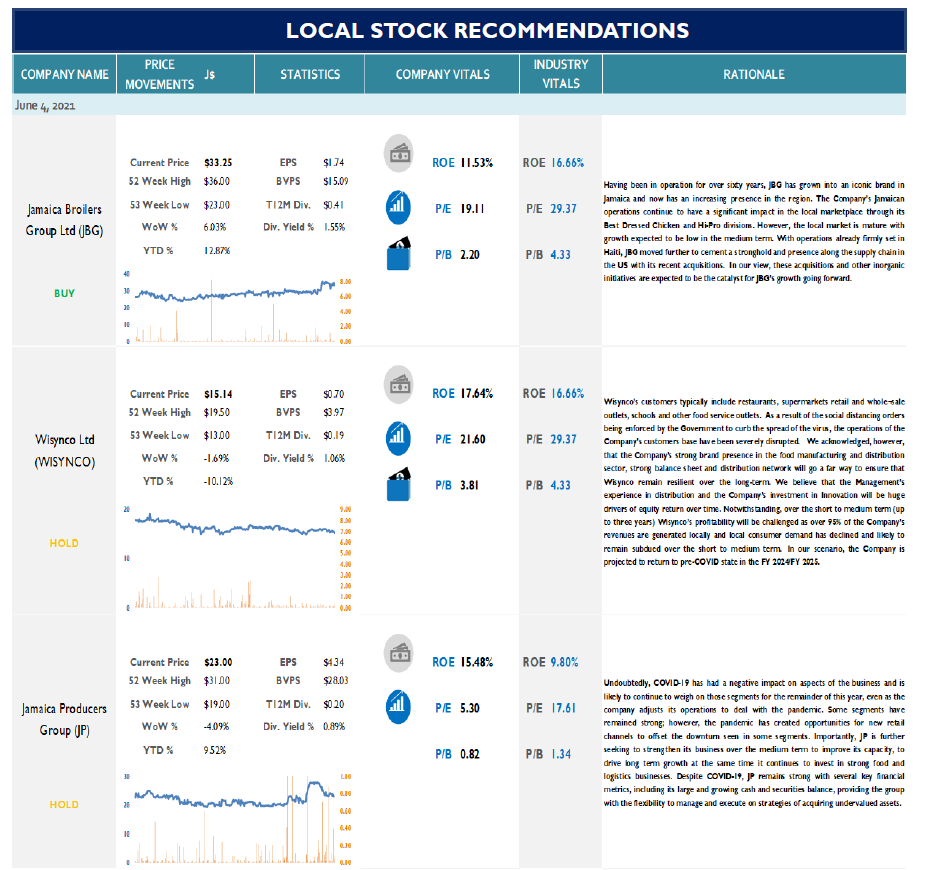Click Wisynco's company P/E value 21.60
The height and width of the screenshot is (870, 932).
click(x=473, y=439)
